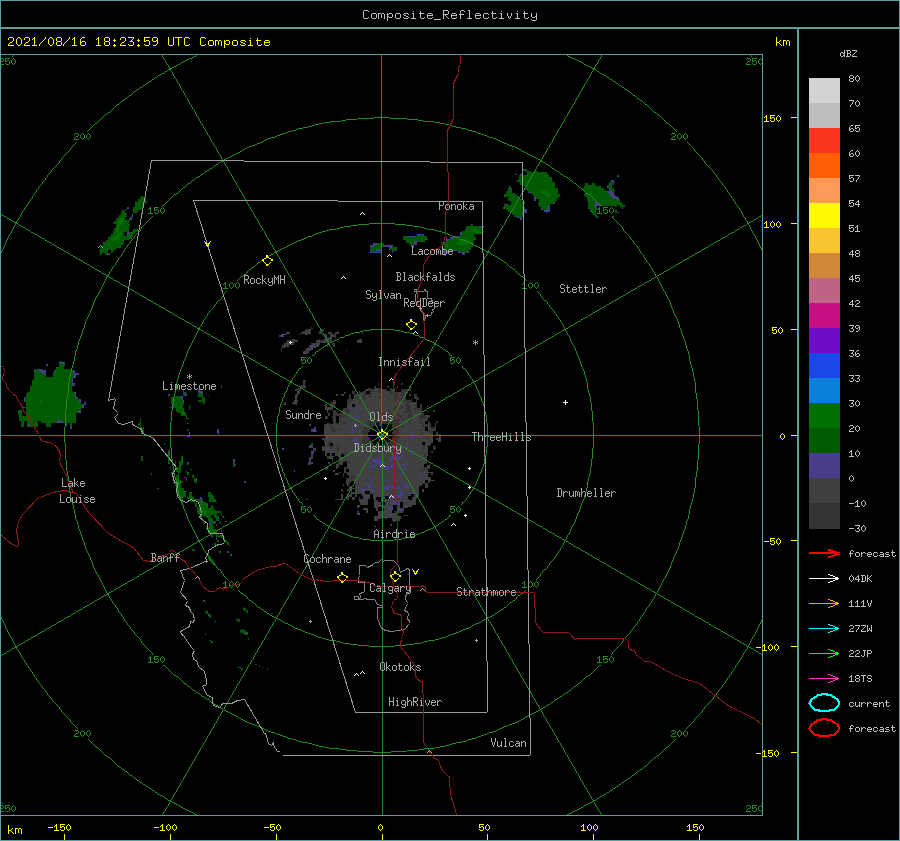This screenshot has height=841, width=900.
Task: Select the 80 dBZ light gray swatch
Action: 824,90
